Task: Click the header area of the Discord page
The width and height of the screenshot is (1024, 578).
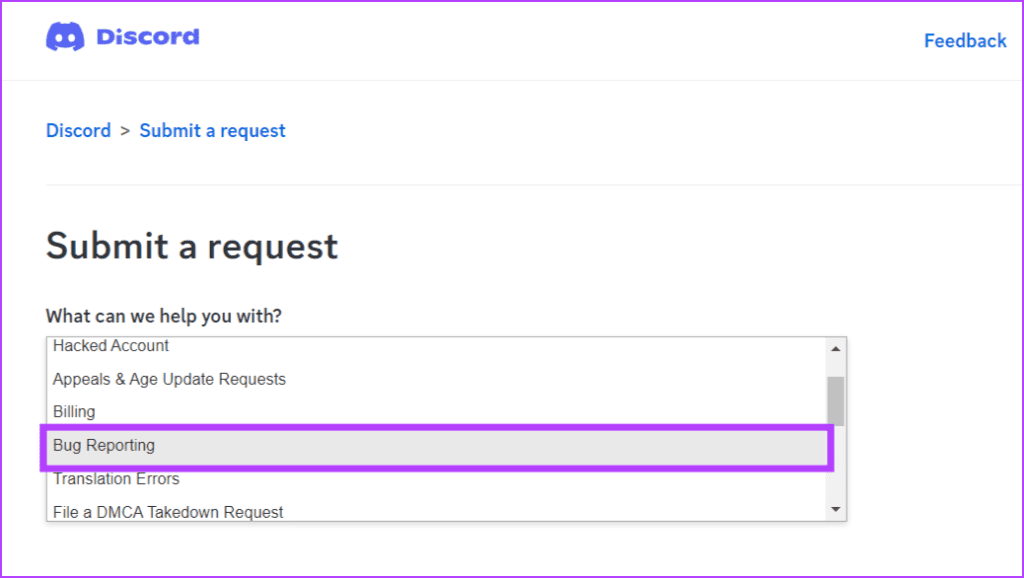Action: point(512,40)
